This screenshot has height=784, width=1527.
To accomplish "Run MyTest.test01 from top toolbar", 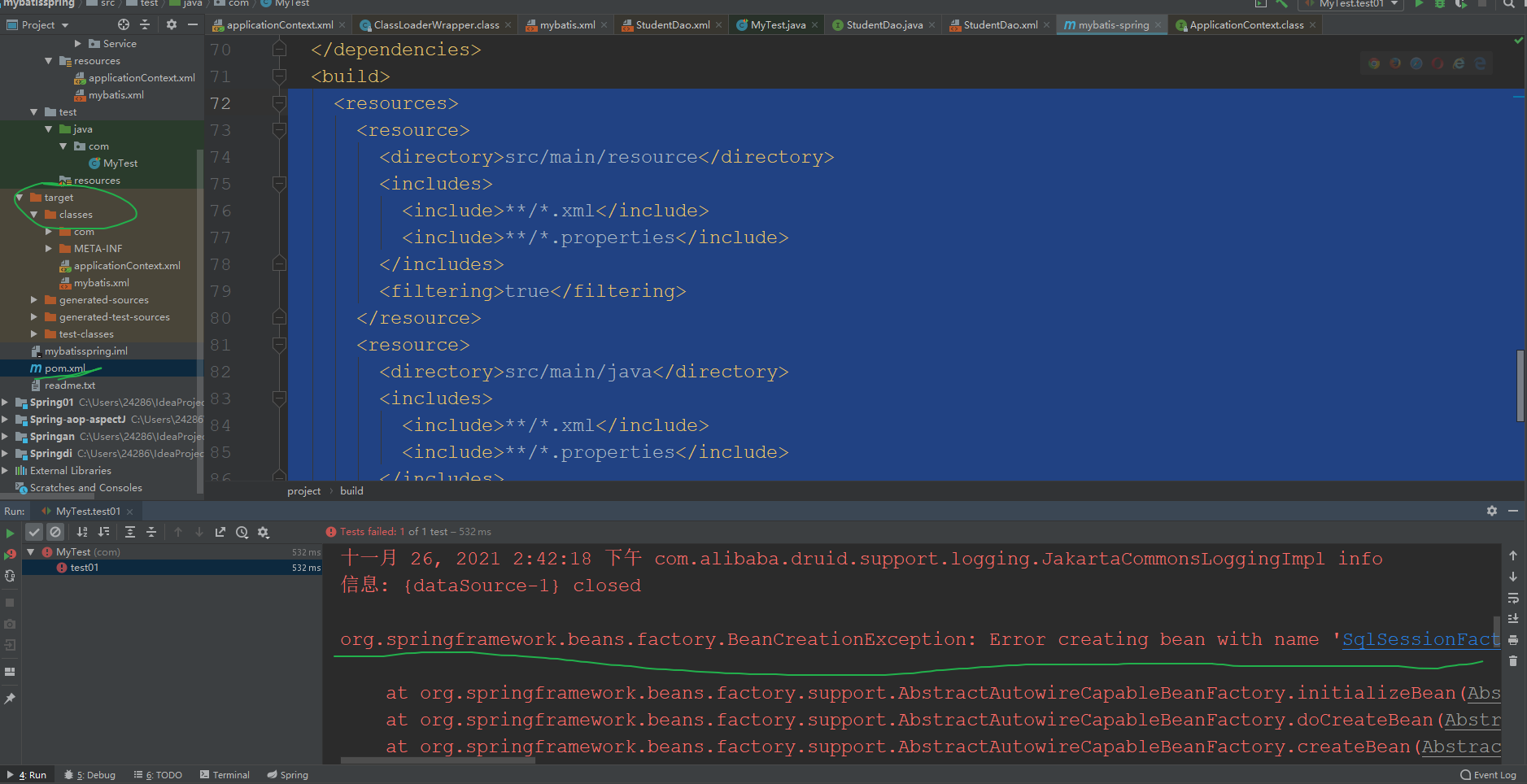I will coord(1419,4).
